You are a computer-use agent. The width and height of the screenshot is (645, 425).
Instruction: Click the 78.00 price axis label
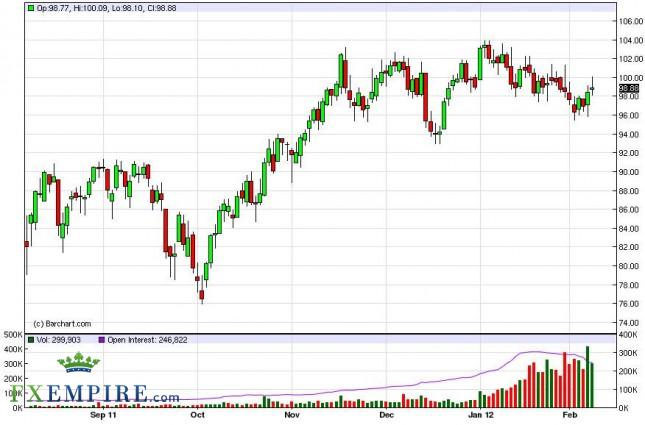click(631, 285)
